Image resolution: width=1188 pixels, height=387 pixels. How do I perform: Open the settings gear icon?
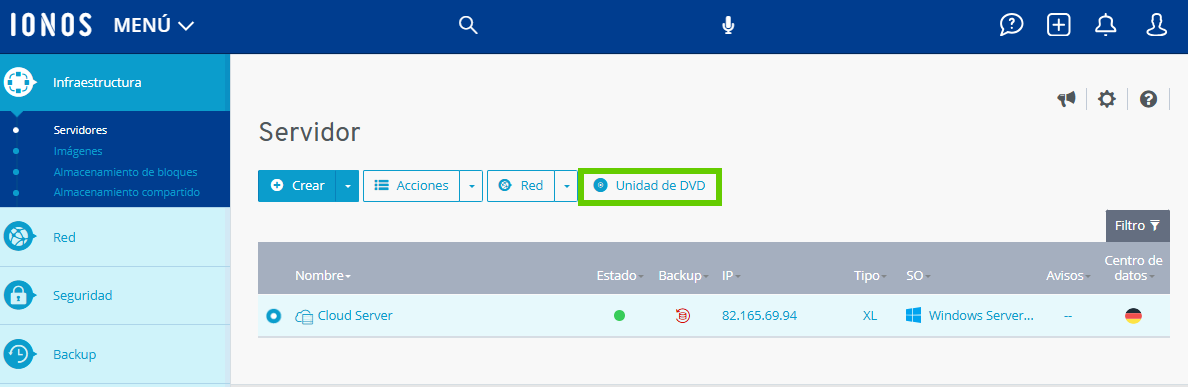[1107, 98]
